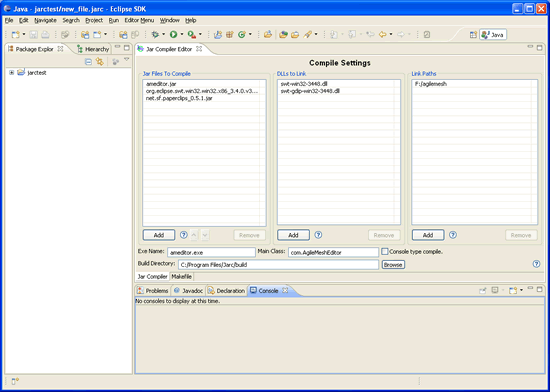This screenshot has height=392, width=550.
Task: Select the jarctest project in tree
Action: point(37,73)
